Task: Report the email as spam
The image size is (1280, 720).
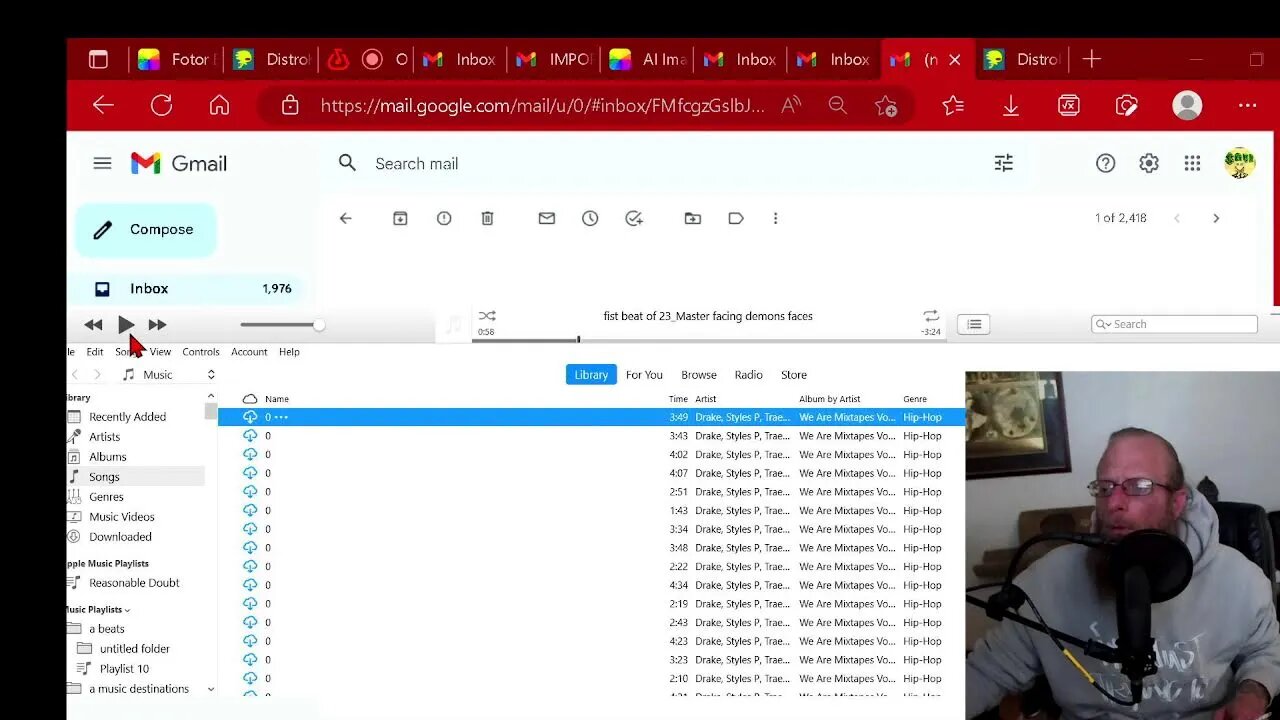Action: tap(444, 218)
